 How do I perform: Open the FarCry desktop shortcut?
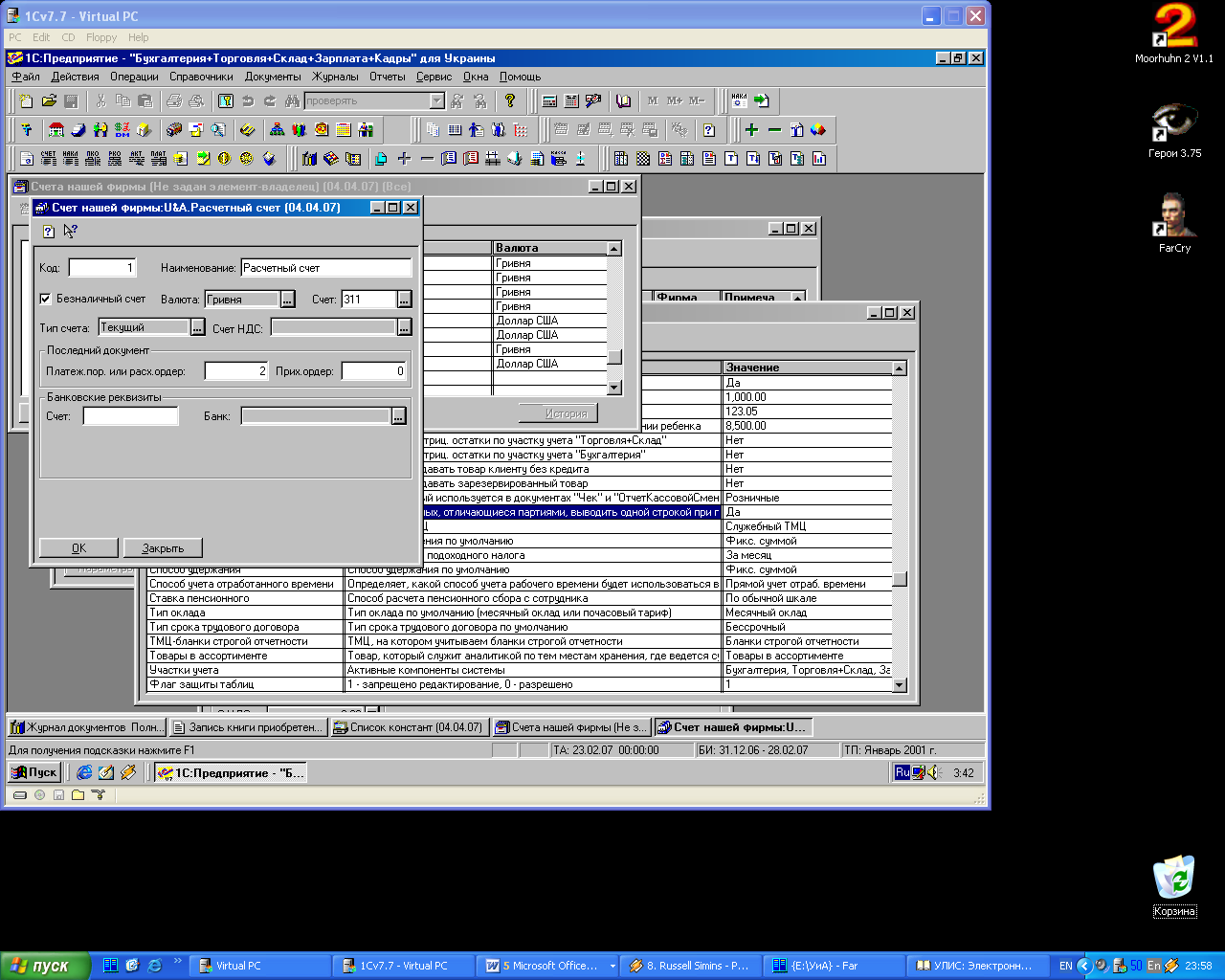coord(1174,223)
